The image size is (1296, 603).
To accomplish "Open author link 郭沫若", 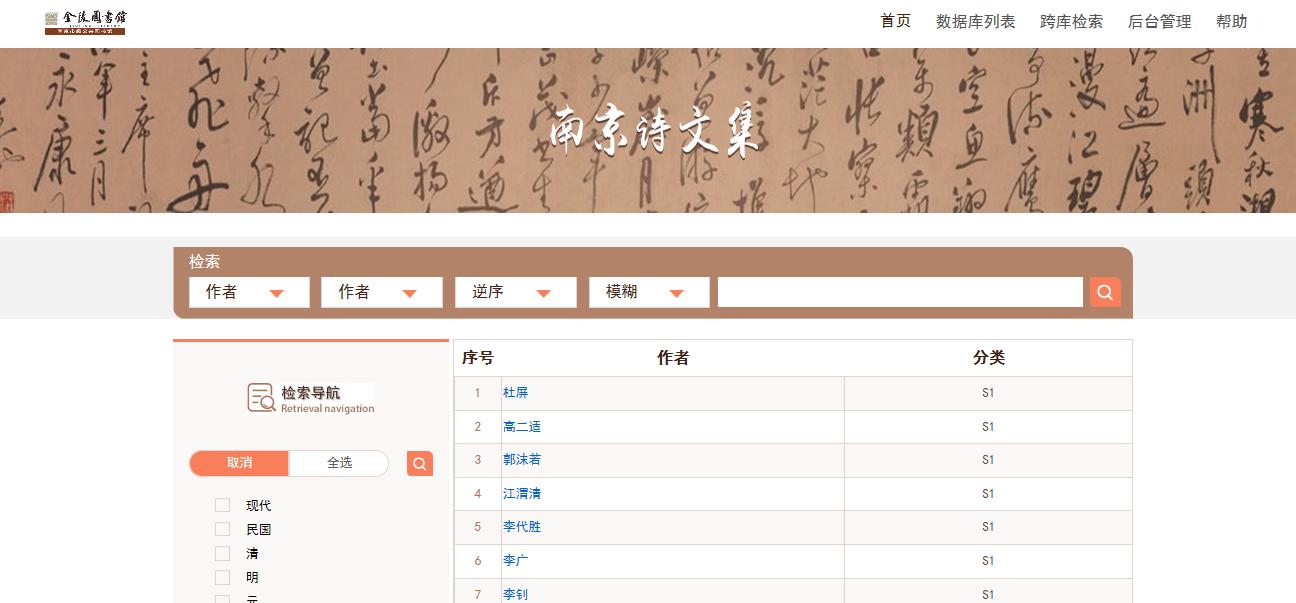I will point(522,460).
